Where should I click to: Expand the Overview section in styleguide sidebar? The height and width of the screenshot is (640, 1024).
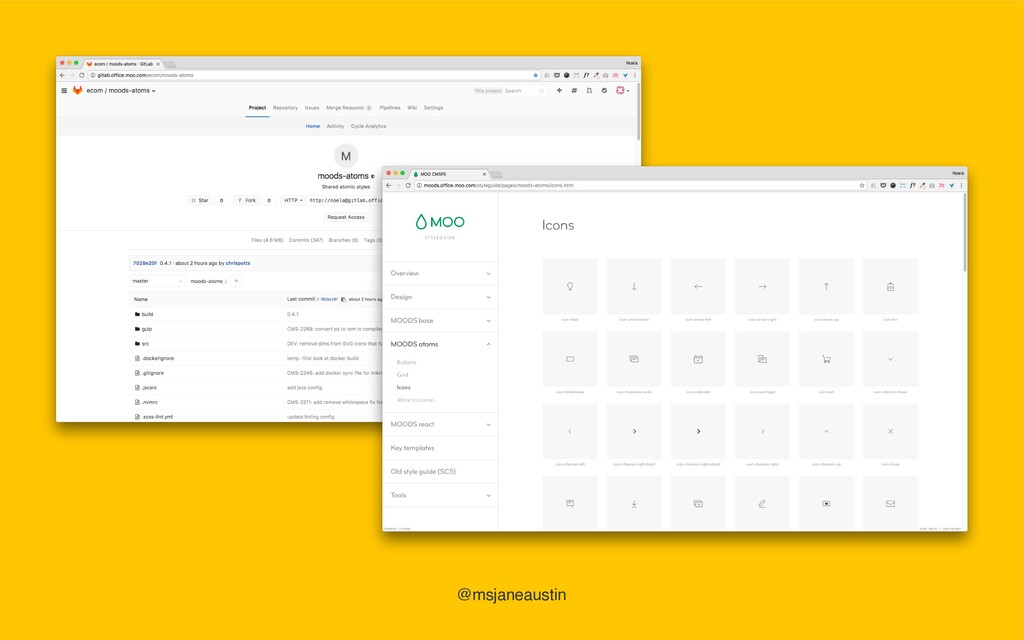tap(440, 273)
